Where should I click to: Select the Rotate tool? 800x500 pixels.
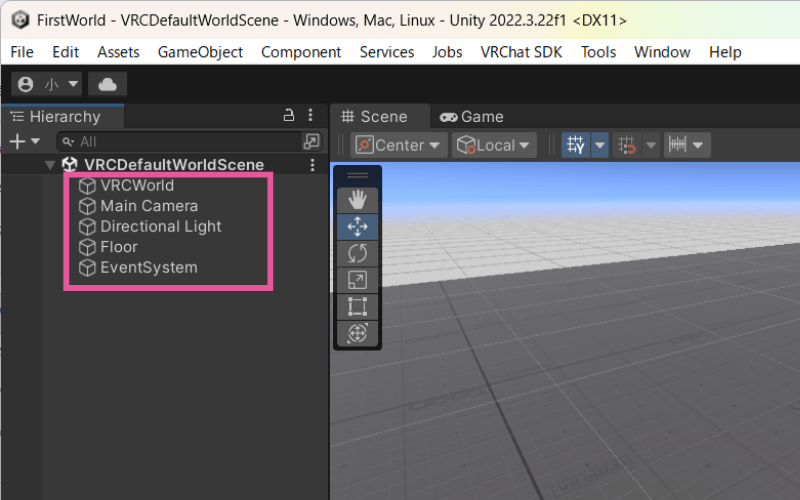click(x=357, y=253)
